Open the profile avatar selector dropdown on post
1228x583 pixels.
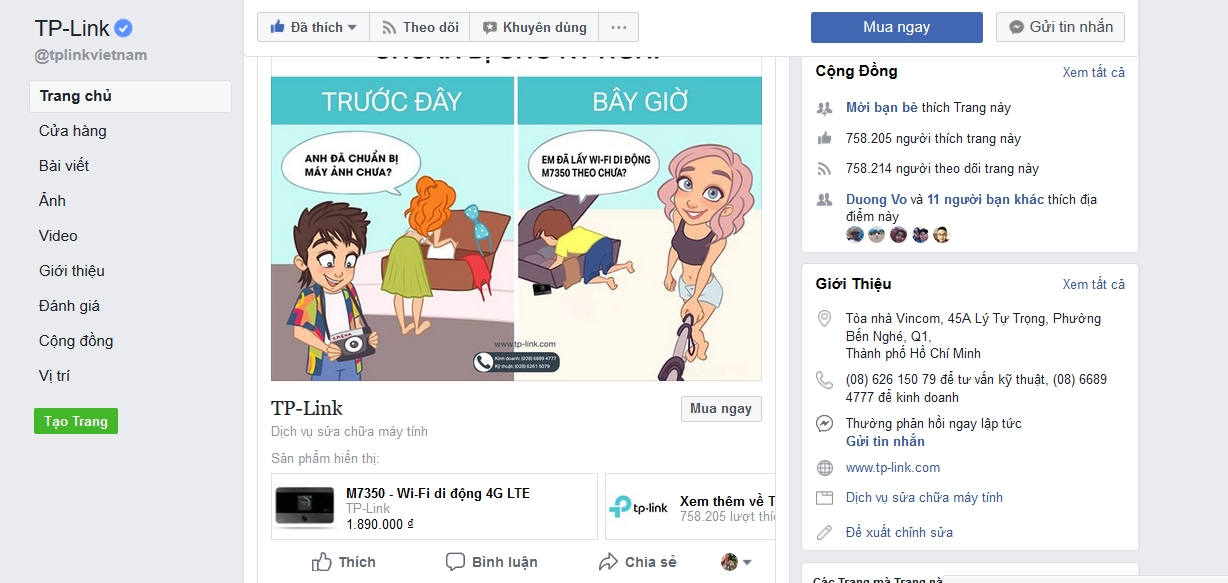pyautogui.click(x=736, y=562)
